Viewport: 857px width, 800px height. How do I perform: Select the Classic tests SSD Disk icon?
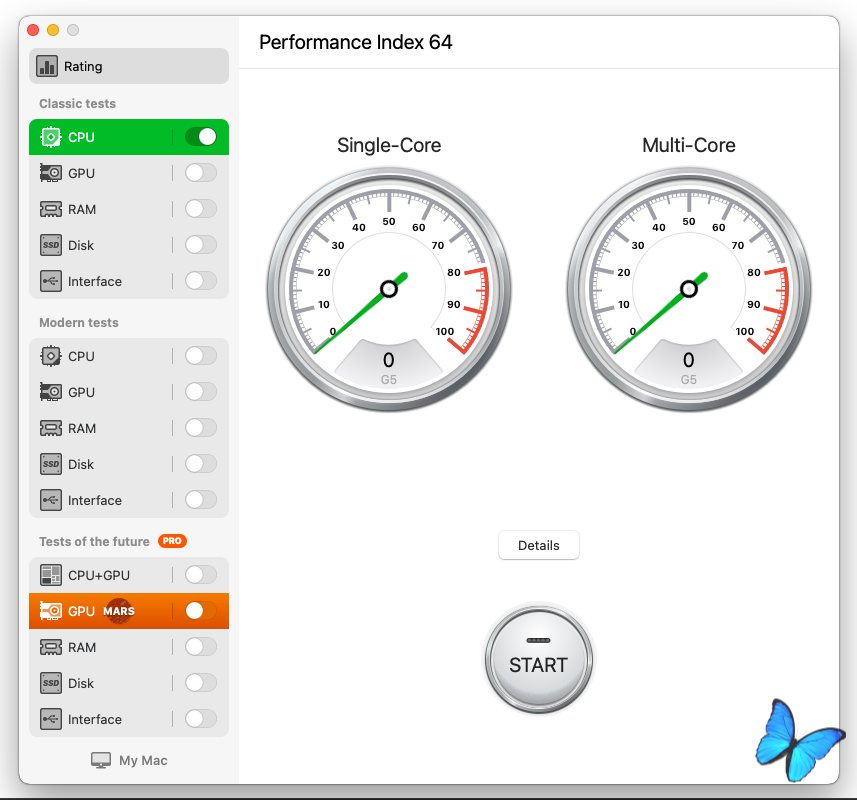[51, 245]
